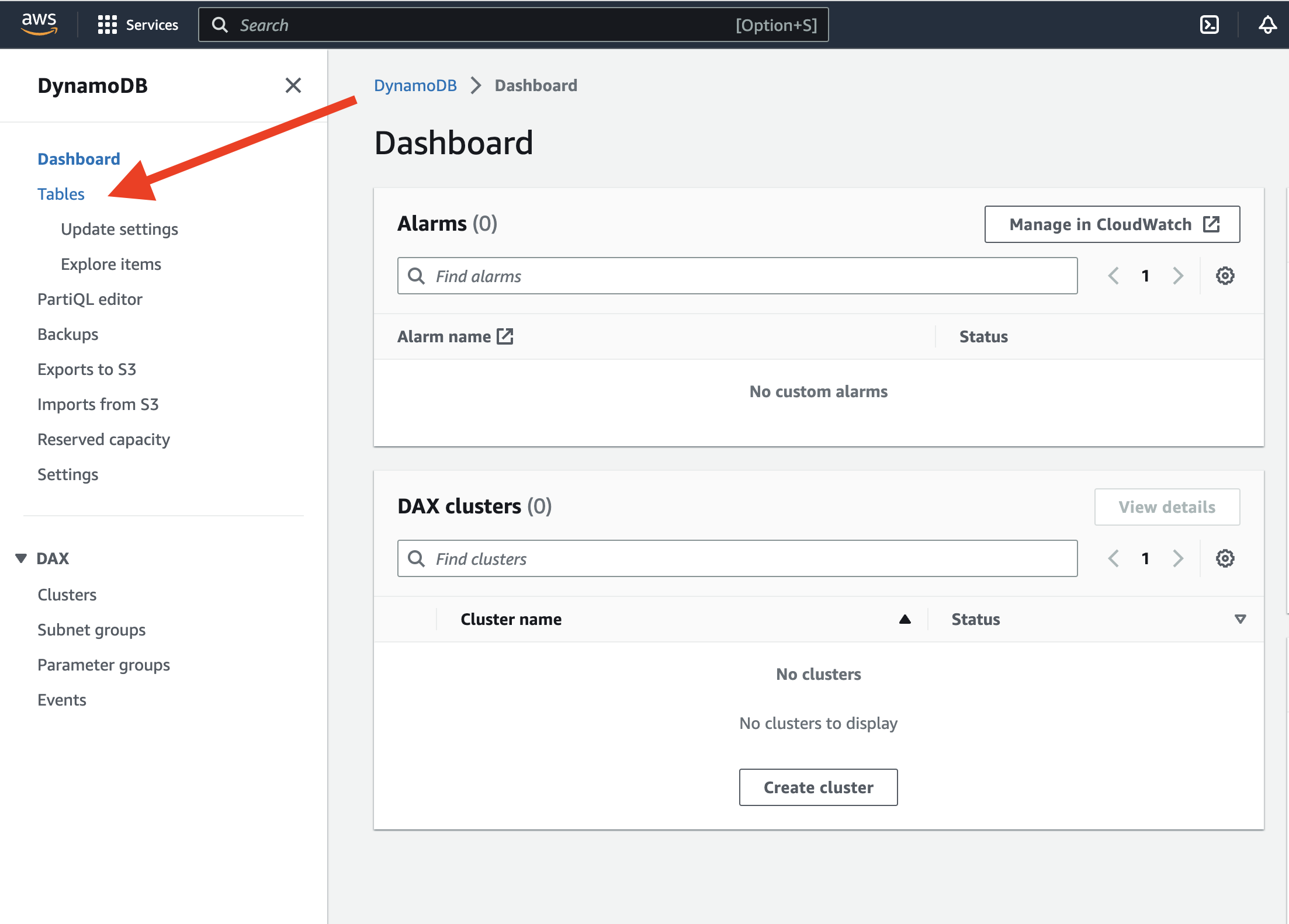
Task: Sort ascending by Cluster name
Action: click(x=905, y=619)
